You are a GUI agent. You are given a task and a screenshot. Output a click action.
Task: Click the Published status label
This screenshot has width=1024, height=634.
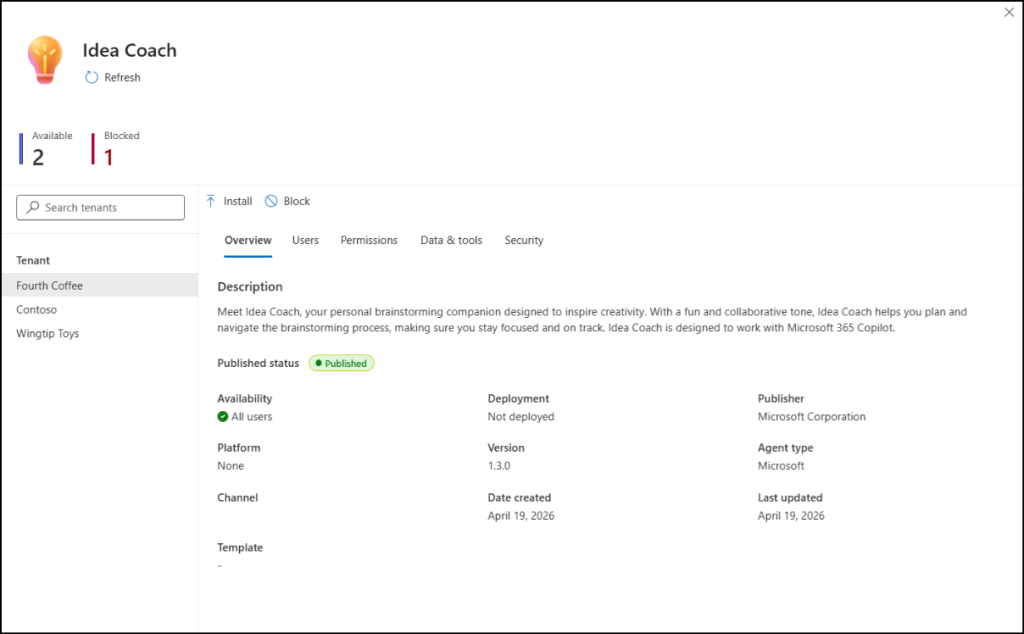[258, 363]
